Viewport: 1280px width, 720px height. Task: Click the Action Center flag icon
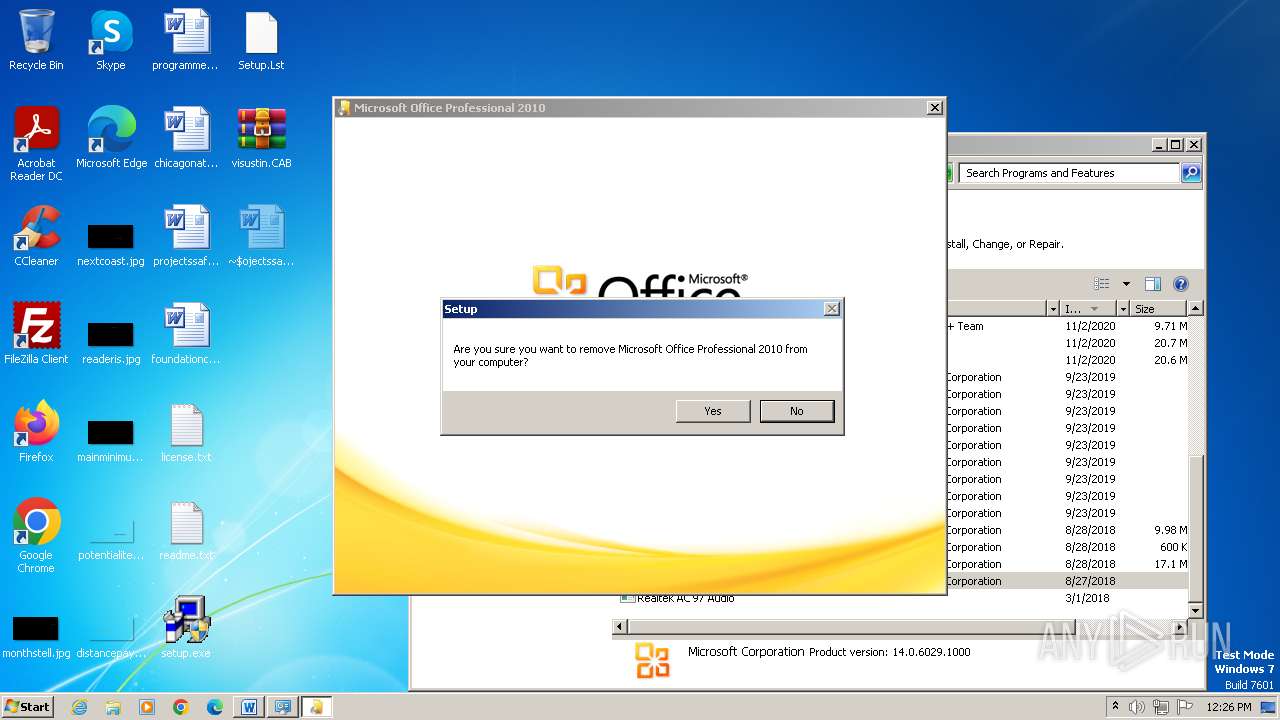[1185, 707]
